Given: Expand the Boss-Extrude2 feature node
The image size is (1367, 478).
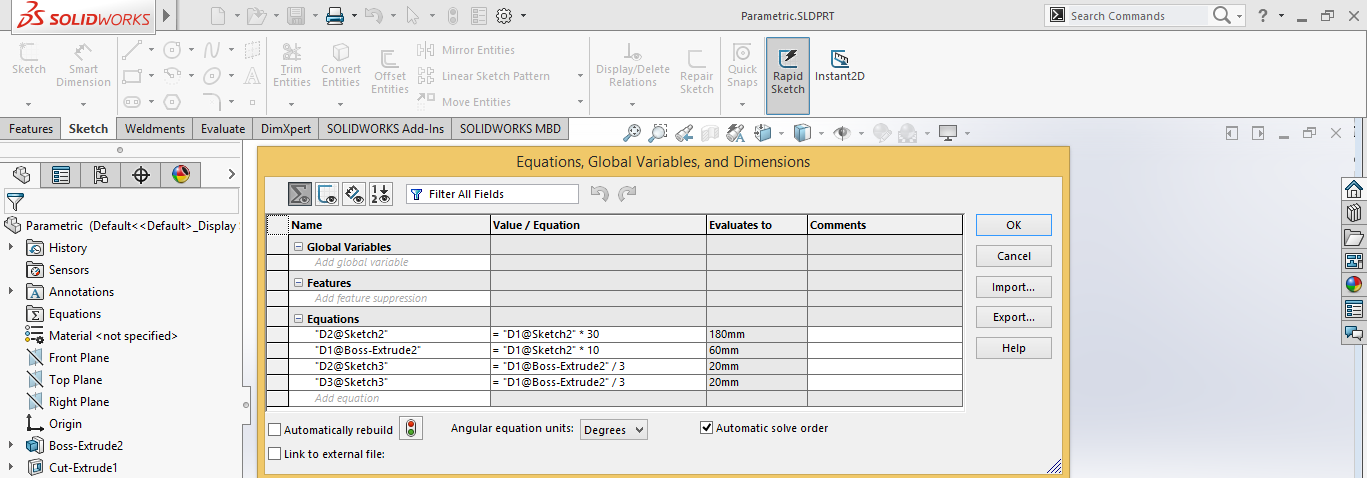Looking at the screenshot, I should click(11, 446).
